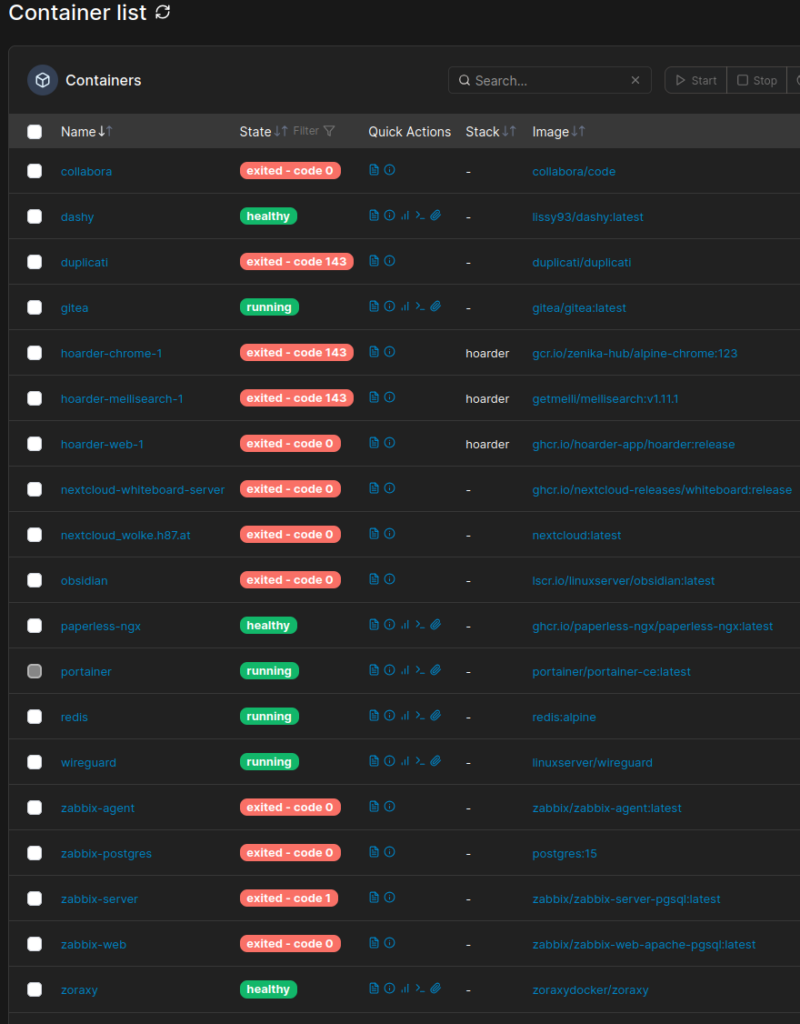This screenshot has height=1024, width=800.
Task: Open stats icon for portainer
Action: pos(405,670)
